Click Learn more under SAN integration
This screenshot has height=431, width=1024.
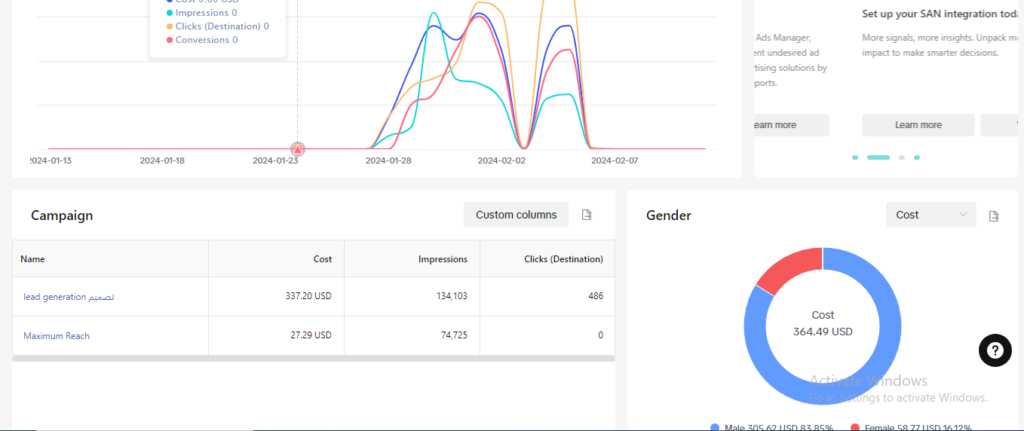pos(917,125)
